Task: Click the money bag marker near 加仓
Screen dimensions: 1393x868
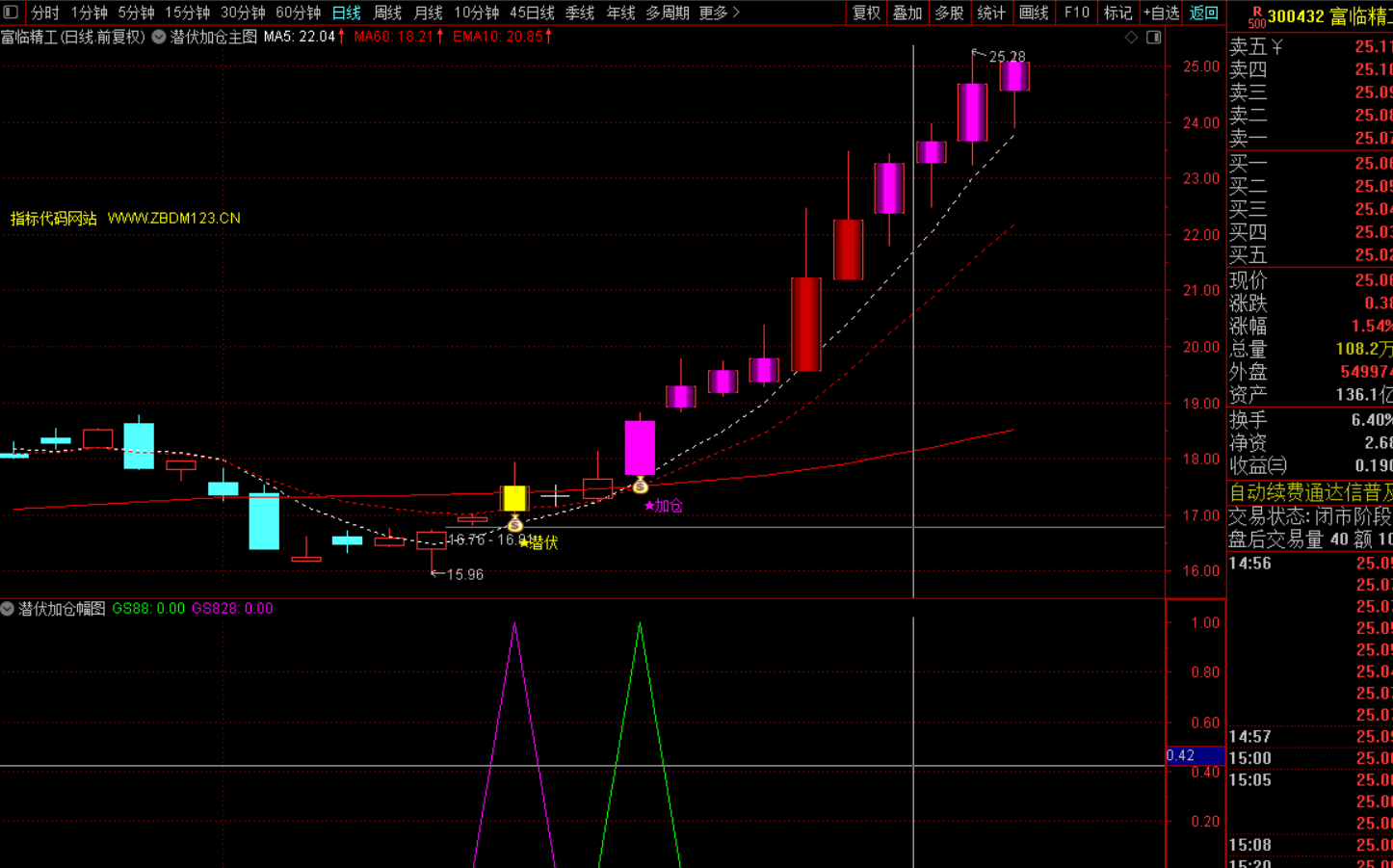Action: pos(640,486)
